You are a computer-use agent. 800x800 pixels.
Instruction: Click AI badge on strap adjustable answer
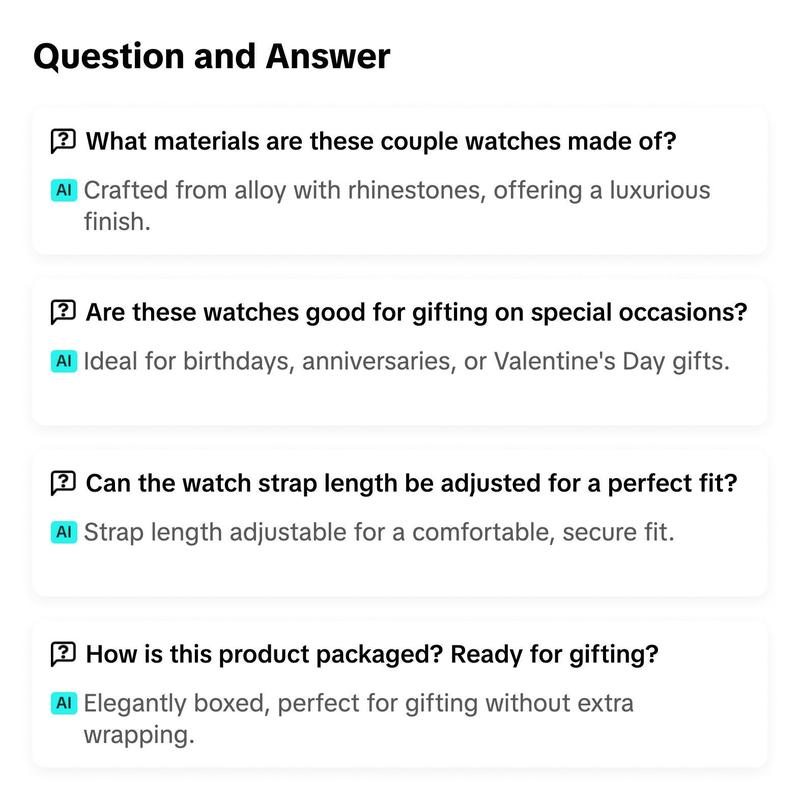64,532
